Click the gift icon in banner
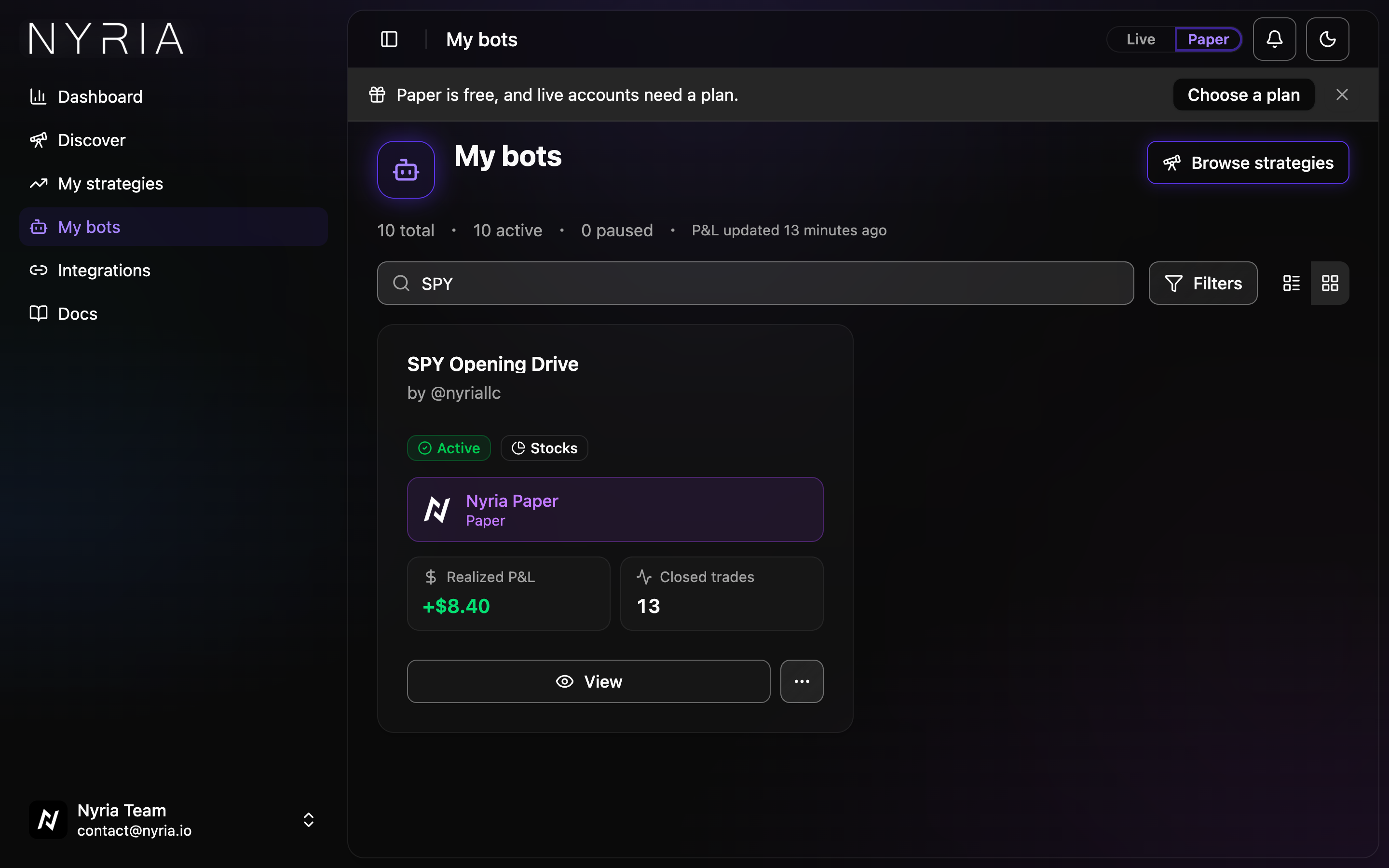The width and height of the screenshot is (1389, 868). click(x=377, y=95)
